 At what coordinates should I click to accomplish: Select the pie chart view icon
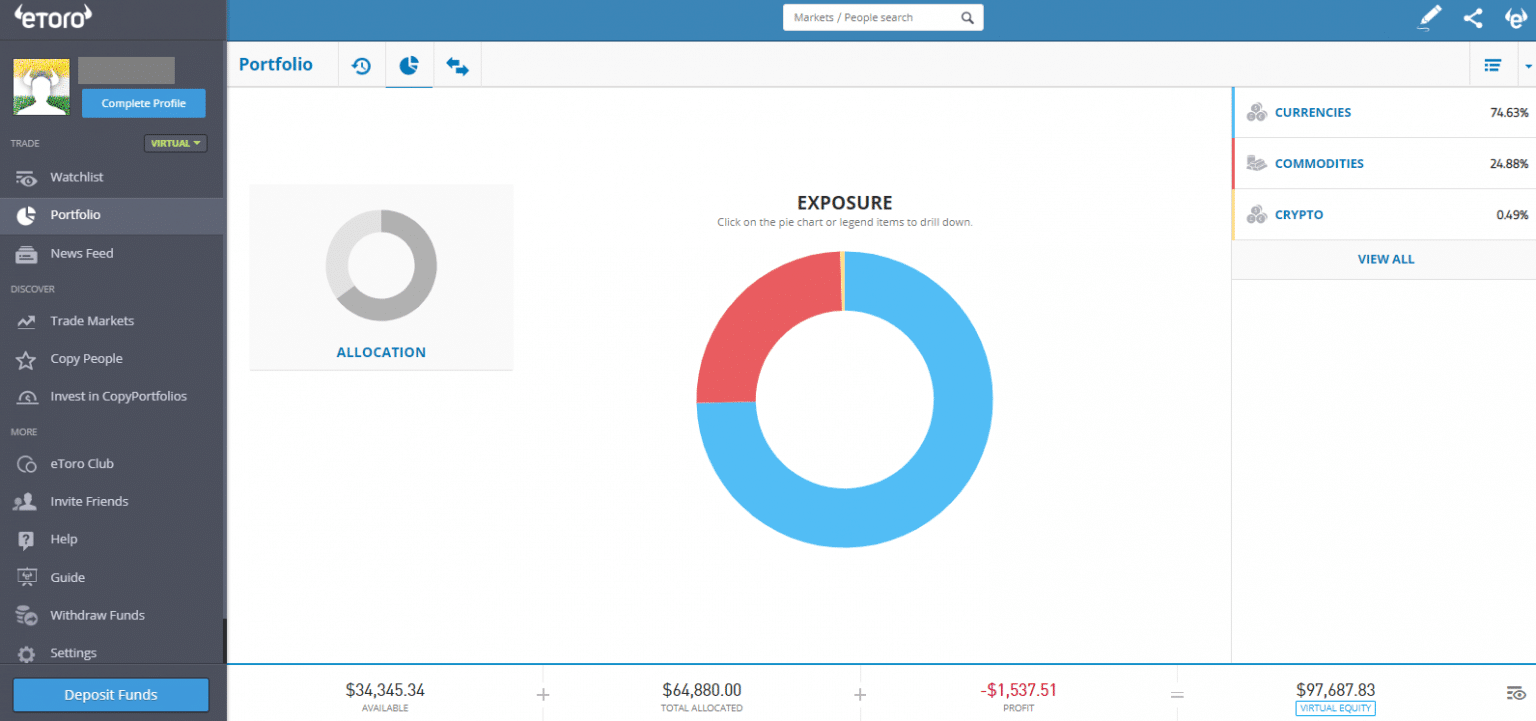click(409, 66)
